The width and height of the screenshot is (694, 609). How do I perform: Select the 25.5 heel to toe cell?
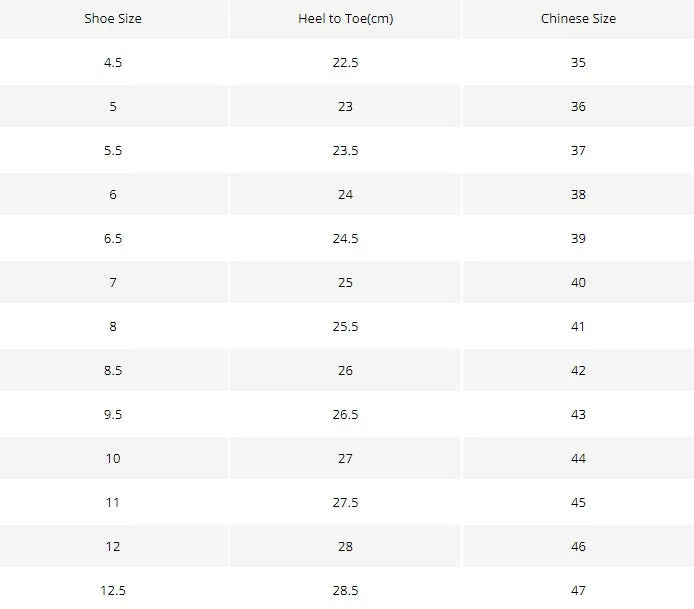(345, 327)
